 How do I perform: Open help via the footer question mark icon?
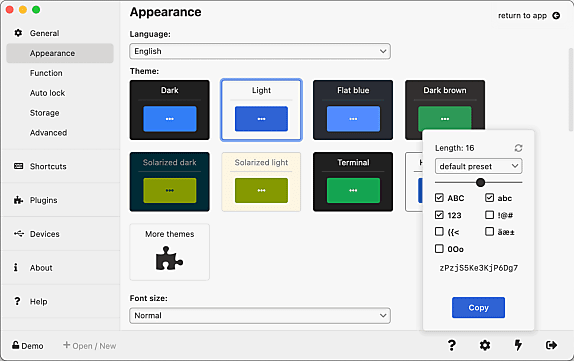(452, 345)
